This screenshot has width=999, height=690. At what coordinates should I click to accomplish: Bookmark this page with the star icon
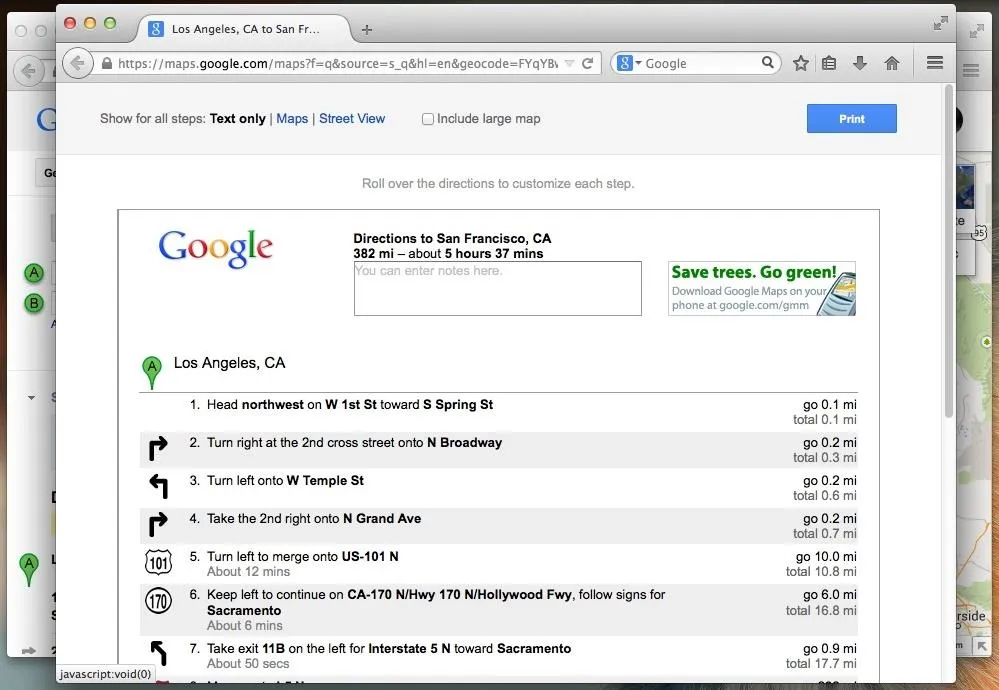(801, 63)
